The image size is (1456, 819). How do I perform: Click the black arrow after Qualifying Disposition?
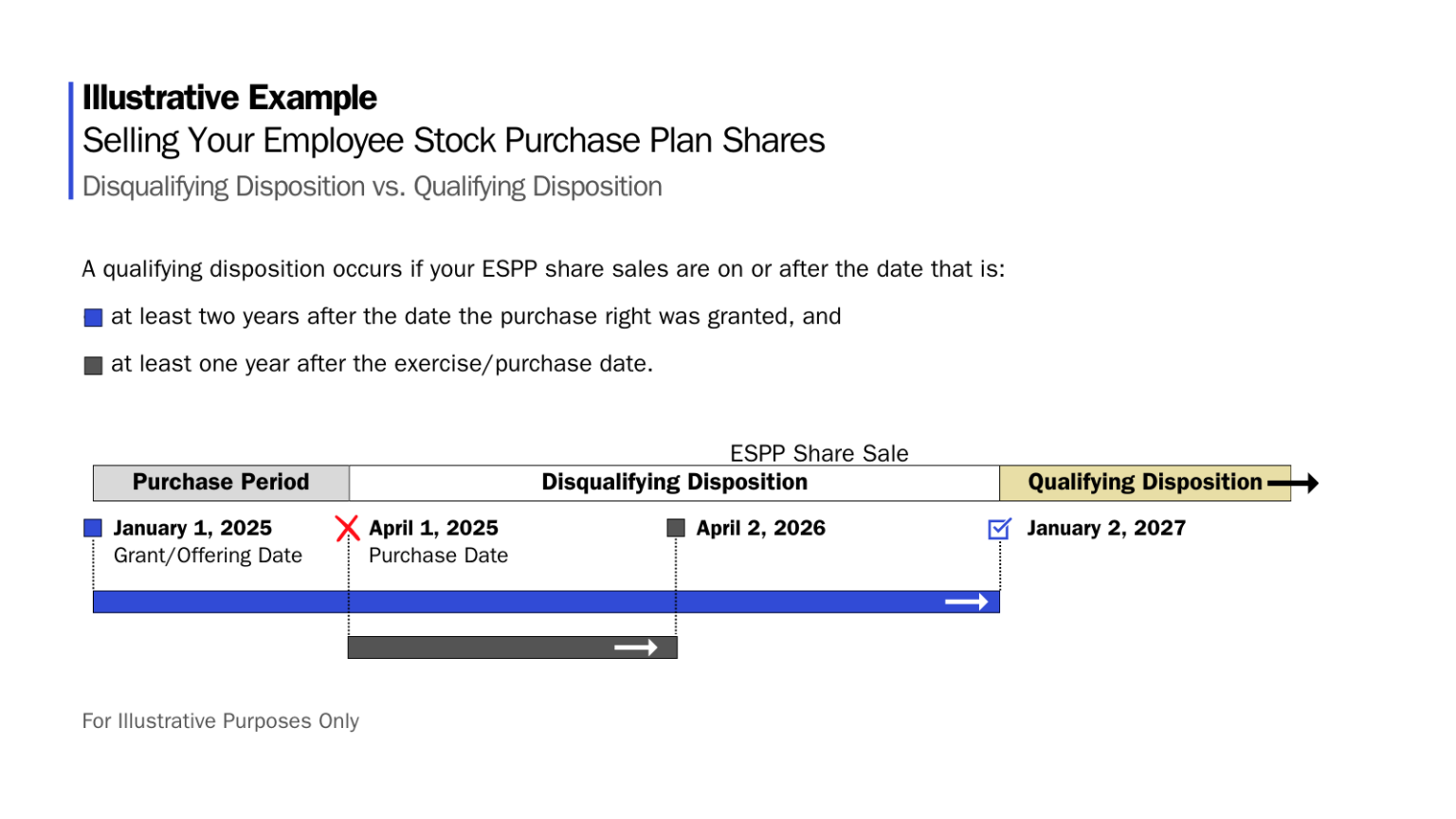1293,483
